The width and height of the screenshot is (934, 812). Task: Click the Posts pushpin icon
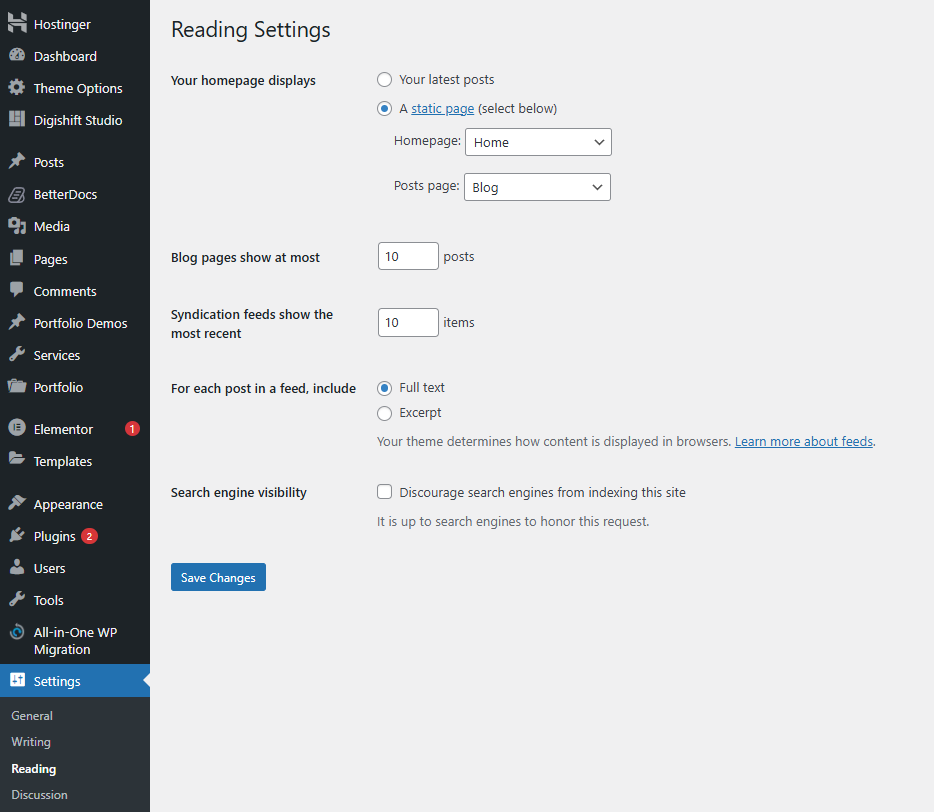coord(17,162)
